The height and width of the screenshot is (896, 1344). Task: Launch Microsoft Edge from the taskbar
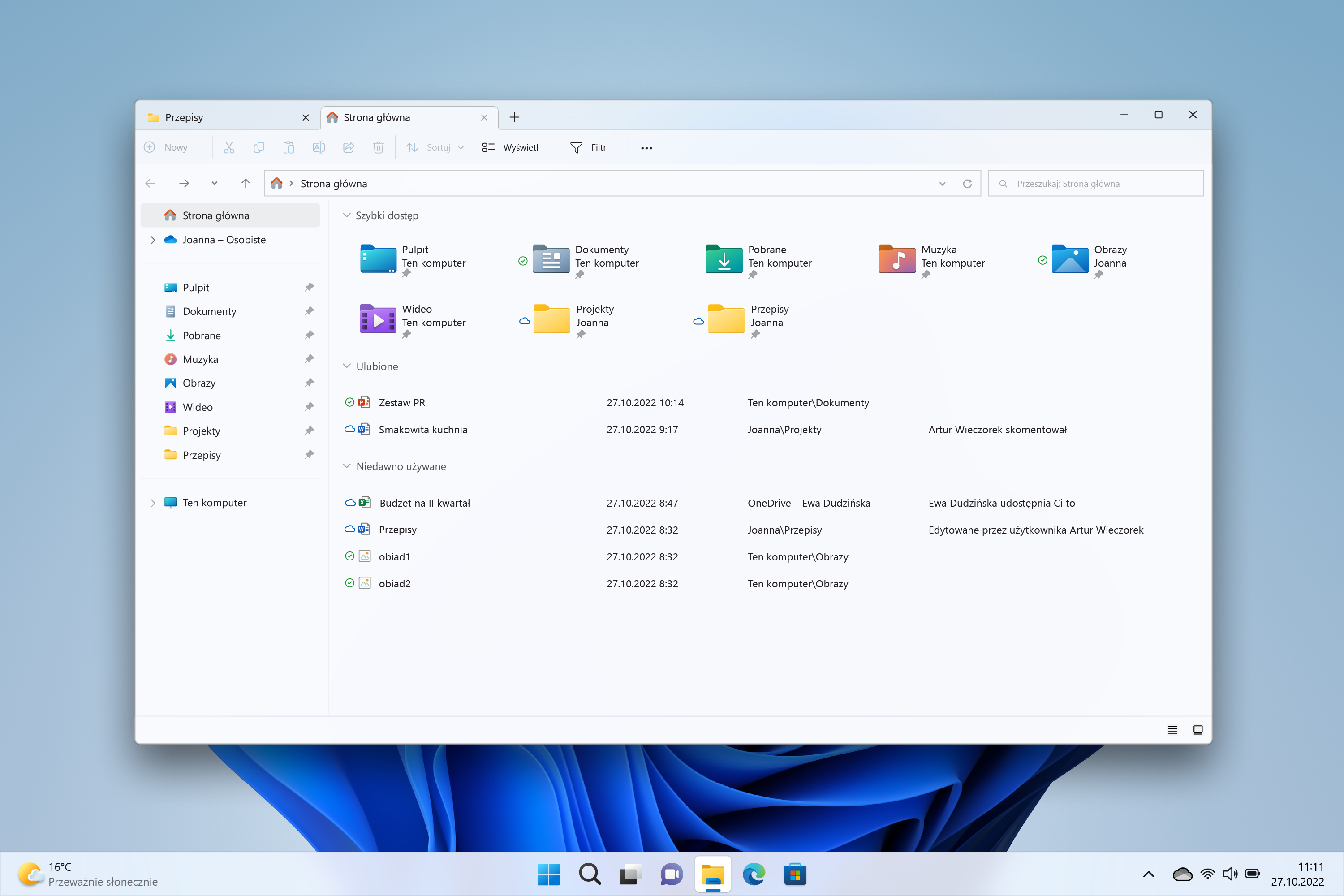[x=754, y=874]
